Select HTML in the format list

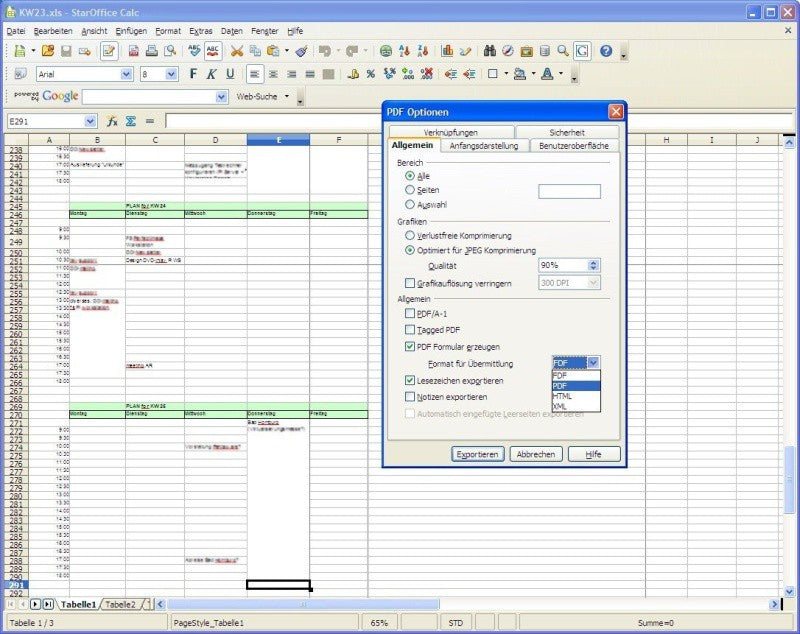tap(576, 396)
